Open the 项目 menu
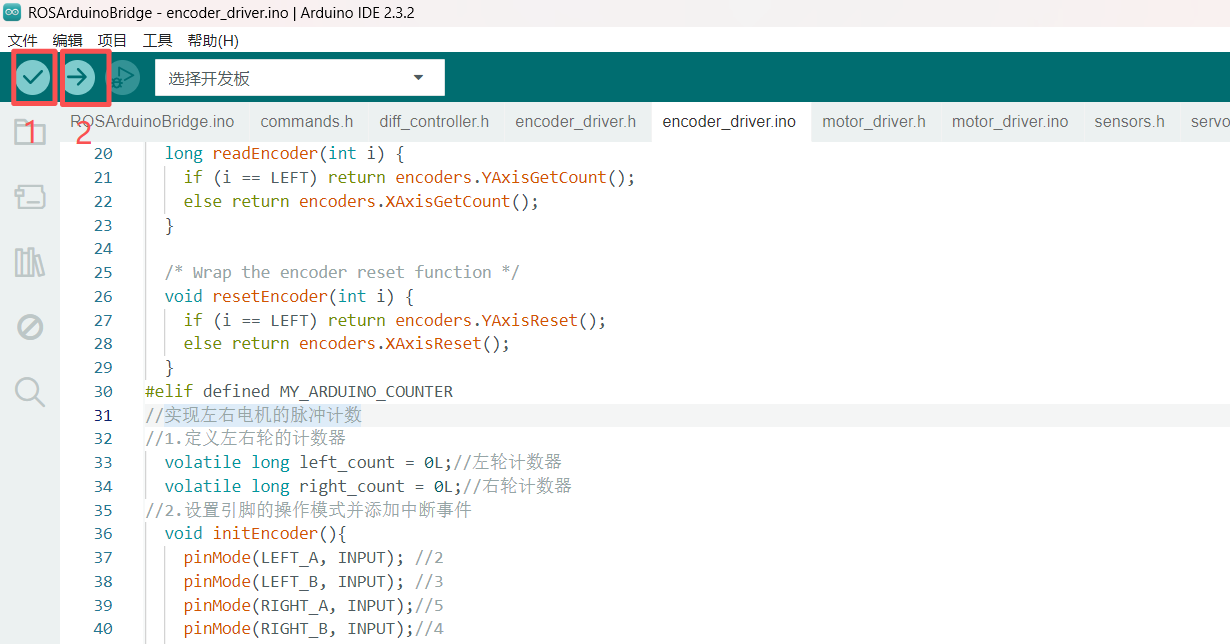 112,41
